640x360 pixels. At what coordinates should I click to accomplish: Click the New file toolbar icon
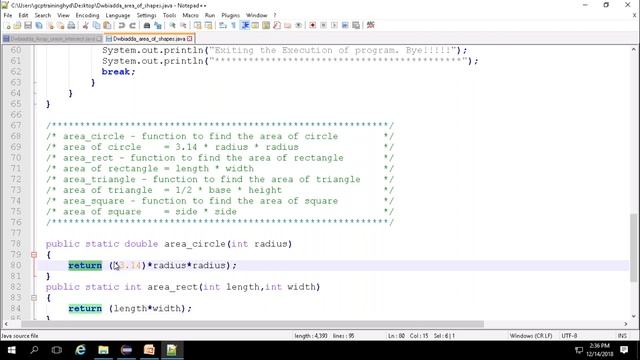tap(7, 25)
